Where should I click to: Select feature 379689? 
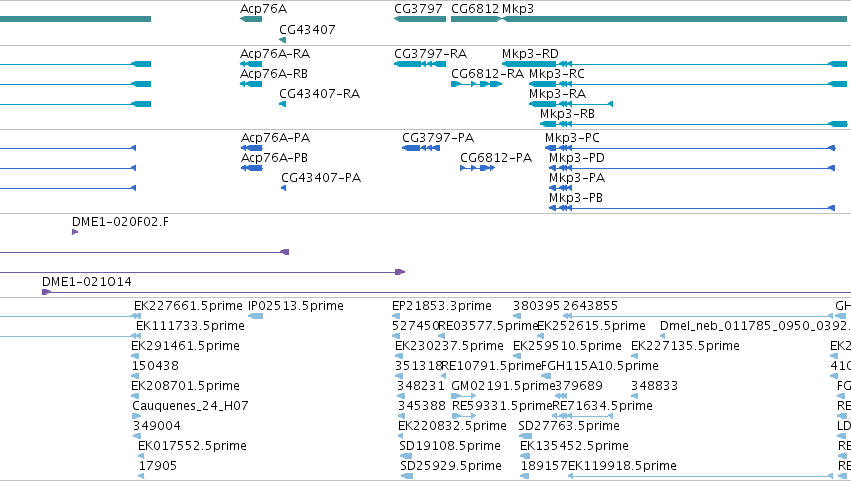point(561,396)
